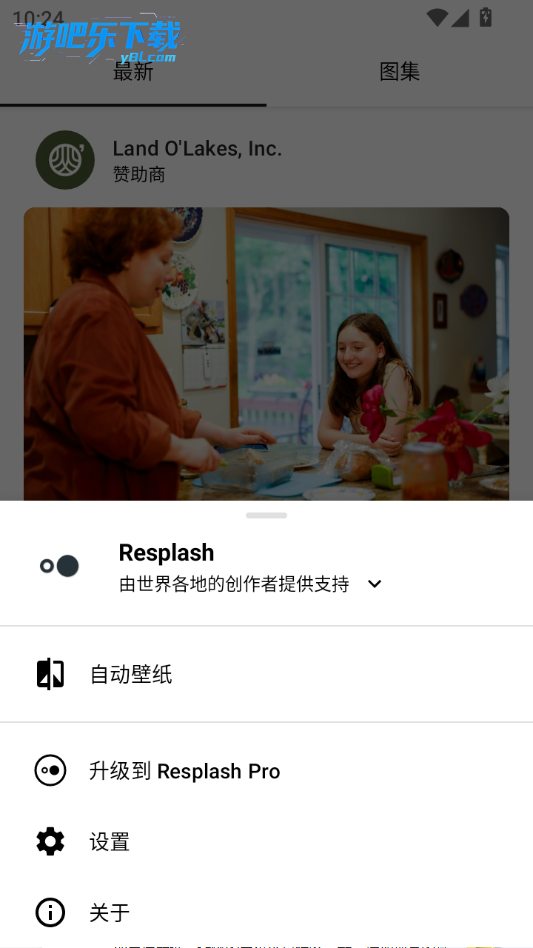
Task: Select 升级到 Resplash Pro entry
Action: (x=266, y=771)
